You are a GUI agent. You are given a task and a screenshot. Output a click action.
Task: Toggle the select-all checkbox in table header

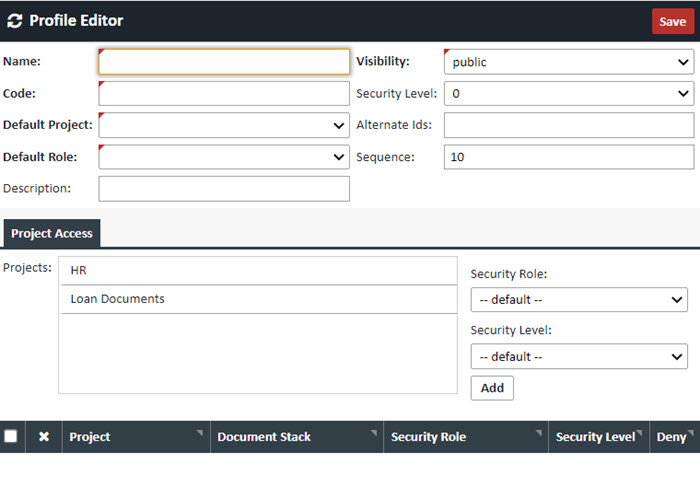tap(11, 437)
